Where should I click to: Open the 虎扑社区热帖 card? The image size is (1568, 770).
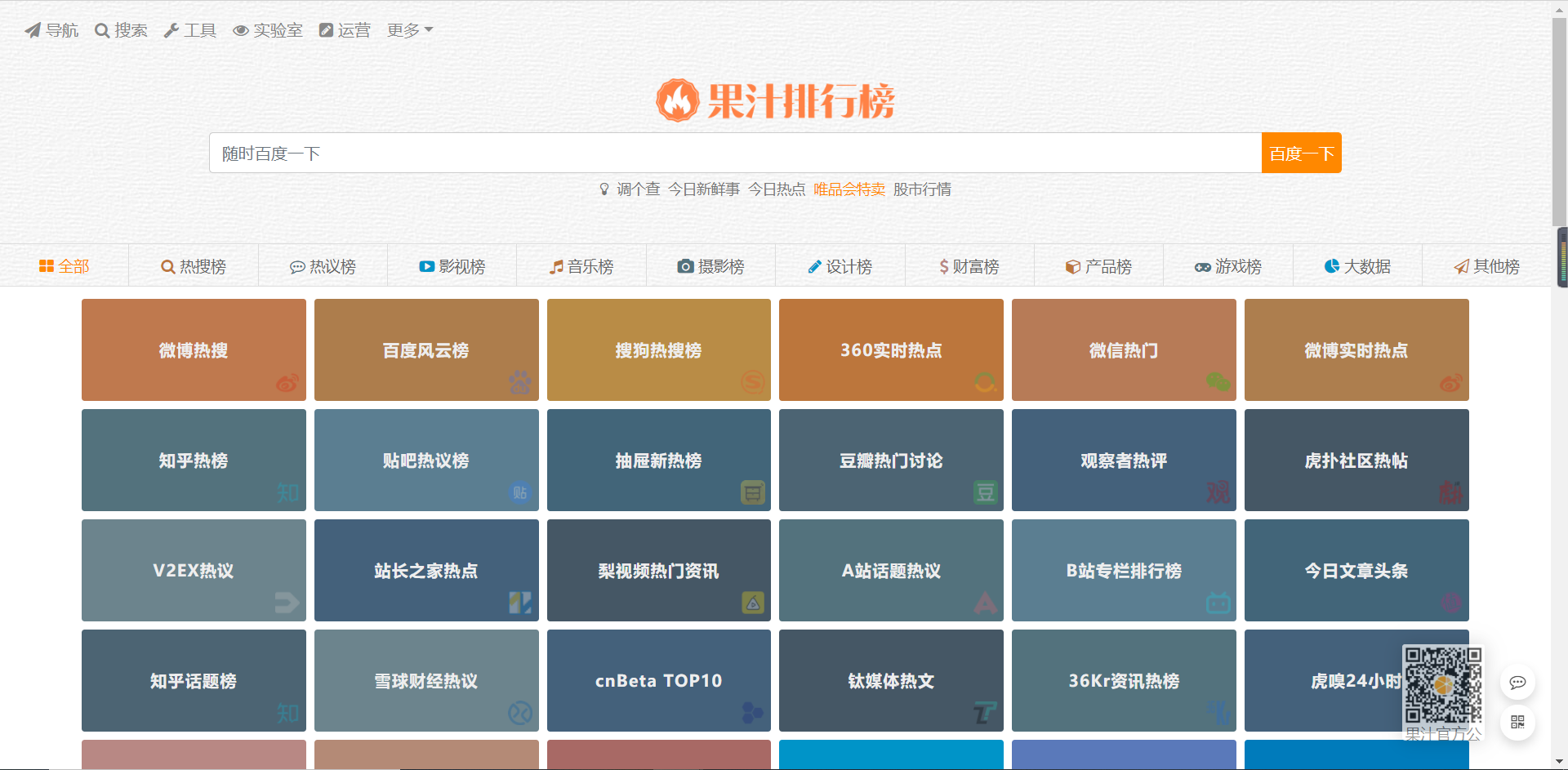[x=1356, y=460]
